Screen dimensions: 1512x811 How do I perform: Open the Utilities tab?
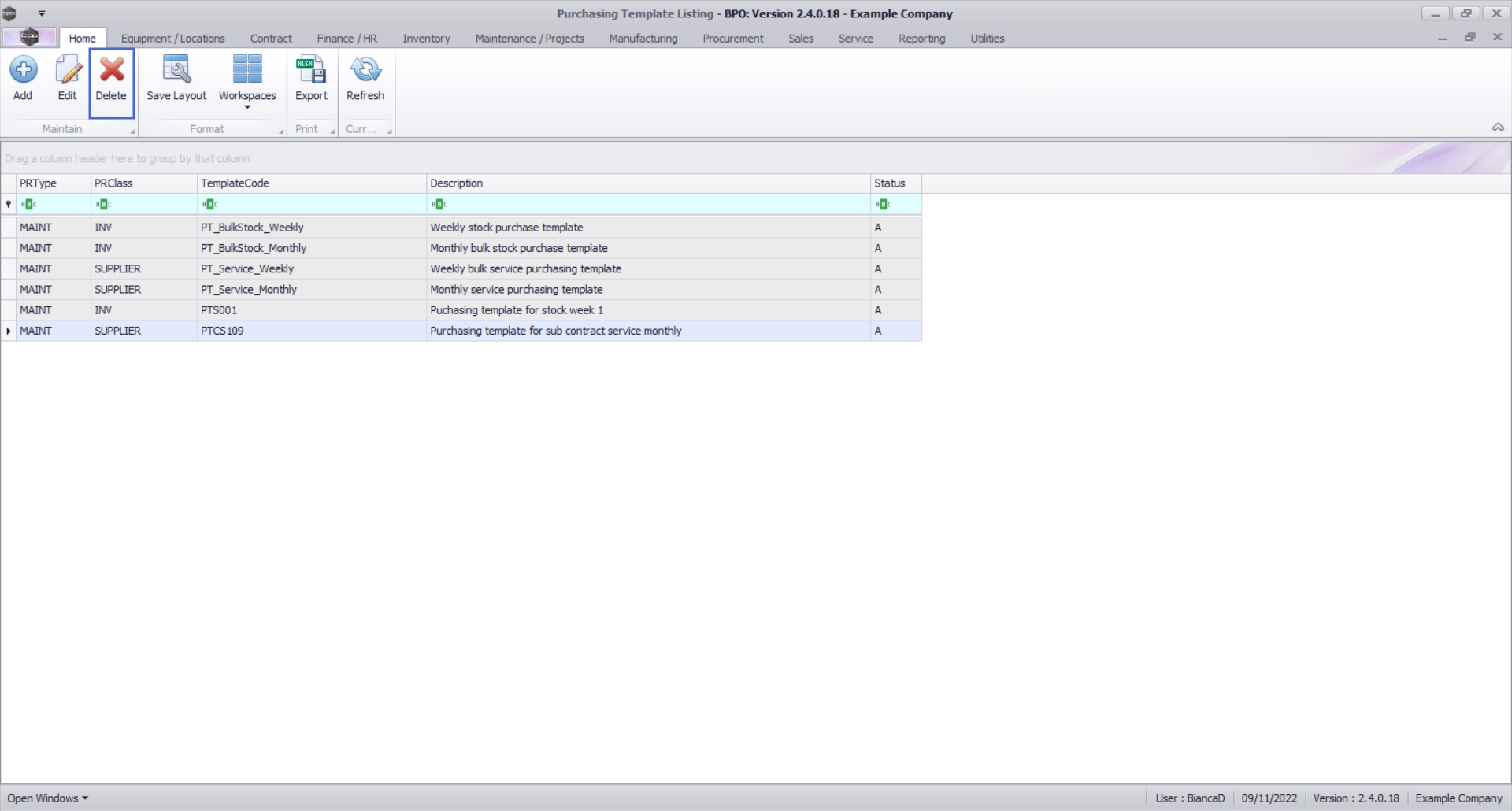[x=987, y=38]
